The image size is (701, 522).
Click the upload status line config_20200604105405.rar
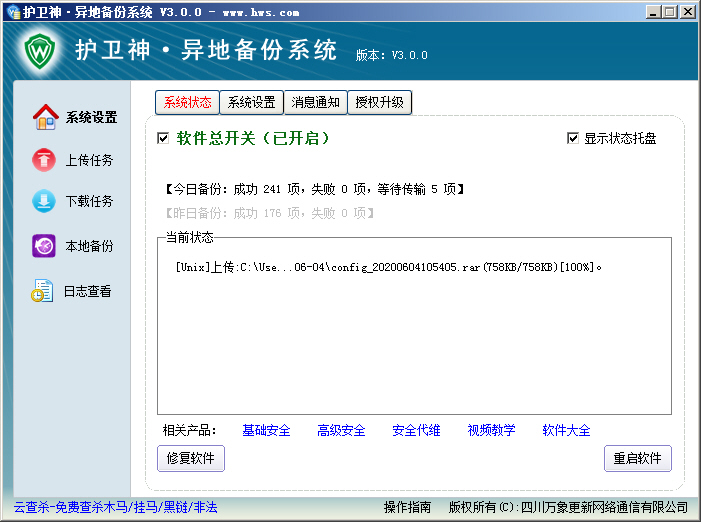click(389, 267)
